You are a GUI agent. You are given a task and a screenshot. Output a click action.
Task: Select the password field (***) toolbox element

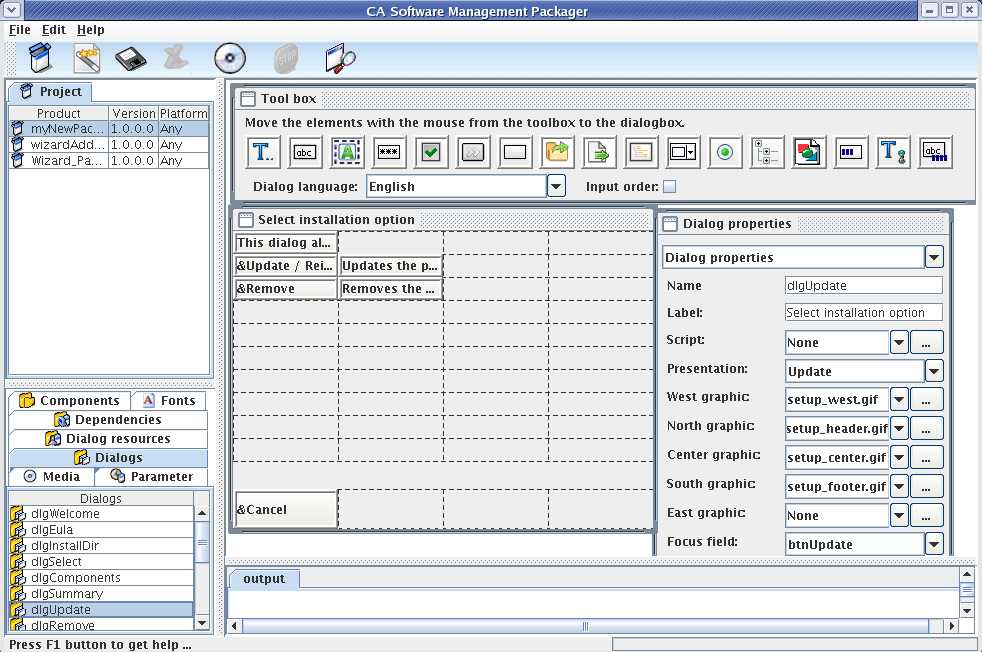point(389,153)
